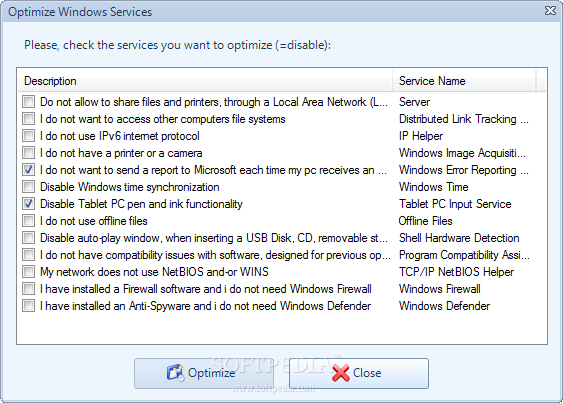
Task: Sort by the Service Name column header
Action: pyautogui.click(x=464, y=81)
